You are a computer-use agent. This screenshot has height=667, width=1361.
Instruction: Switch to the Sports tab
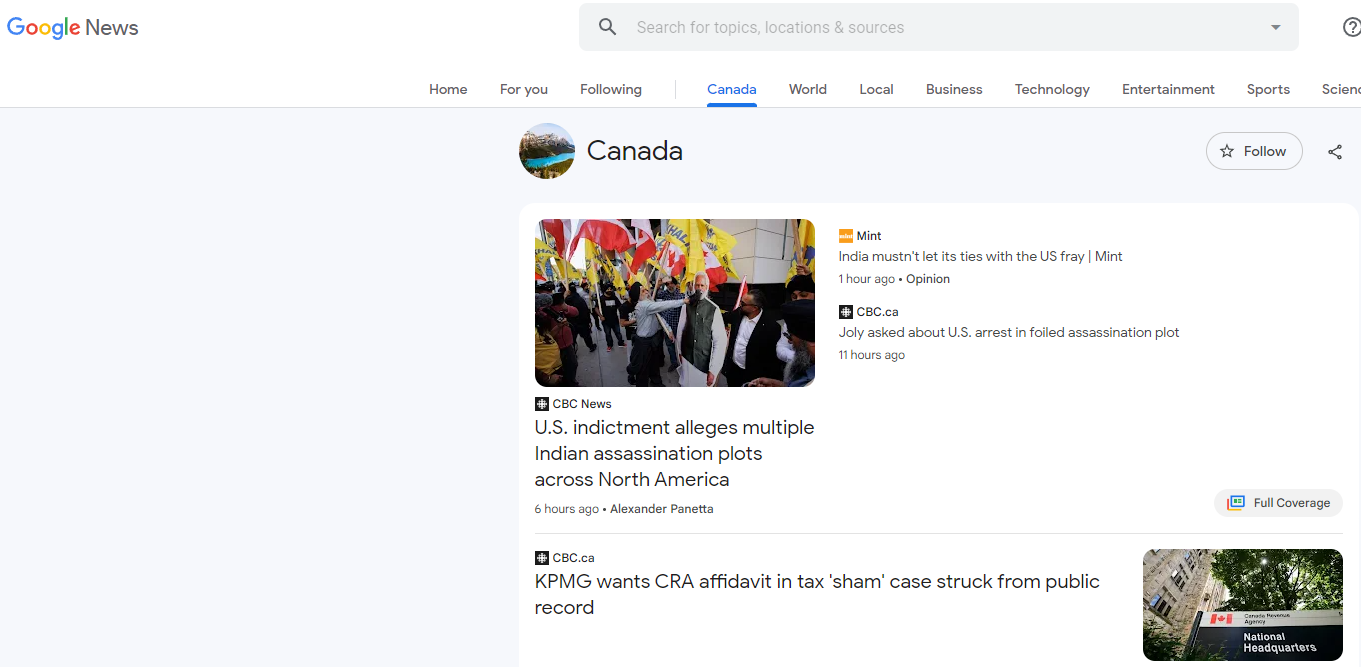coord(1268,89)
